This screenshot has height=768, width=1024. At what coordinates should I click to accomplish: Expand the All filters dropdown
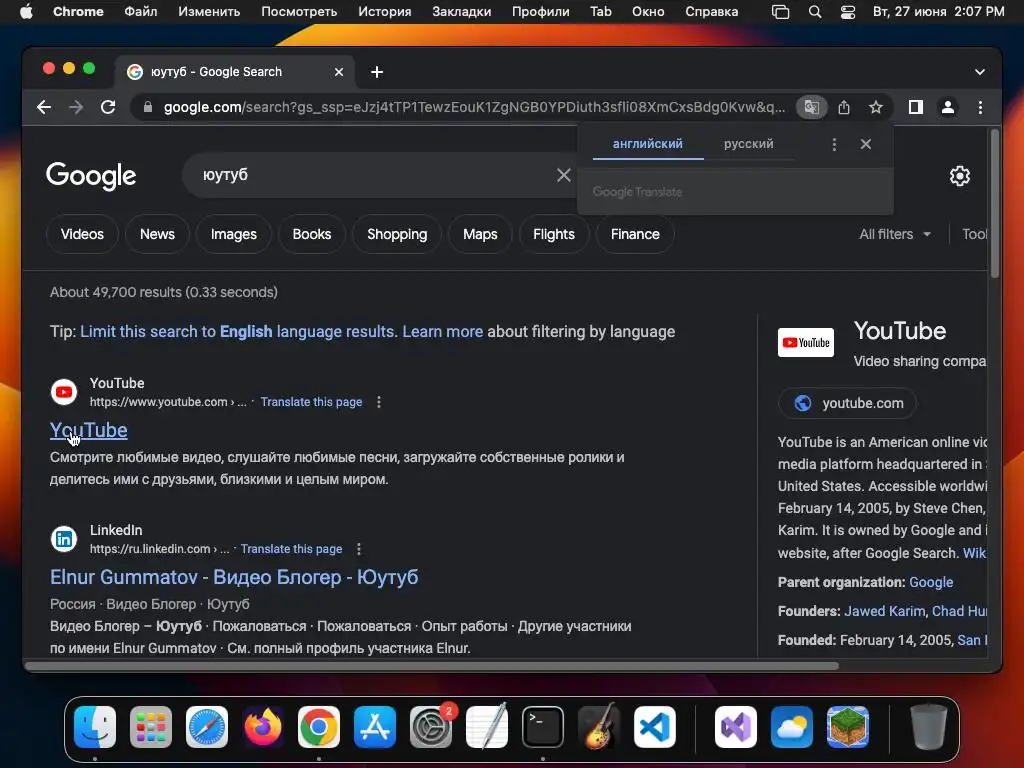tap(895, 234)
